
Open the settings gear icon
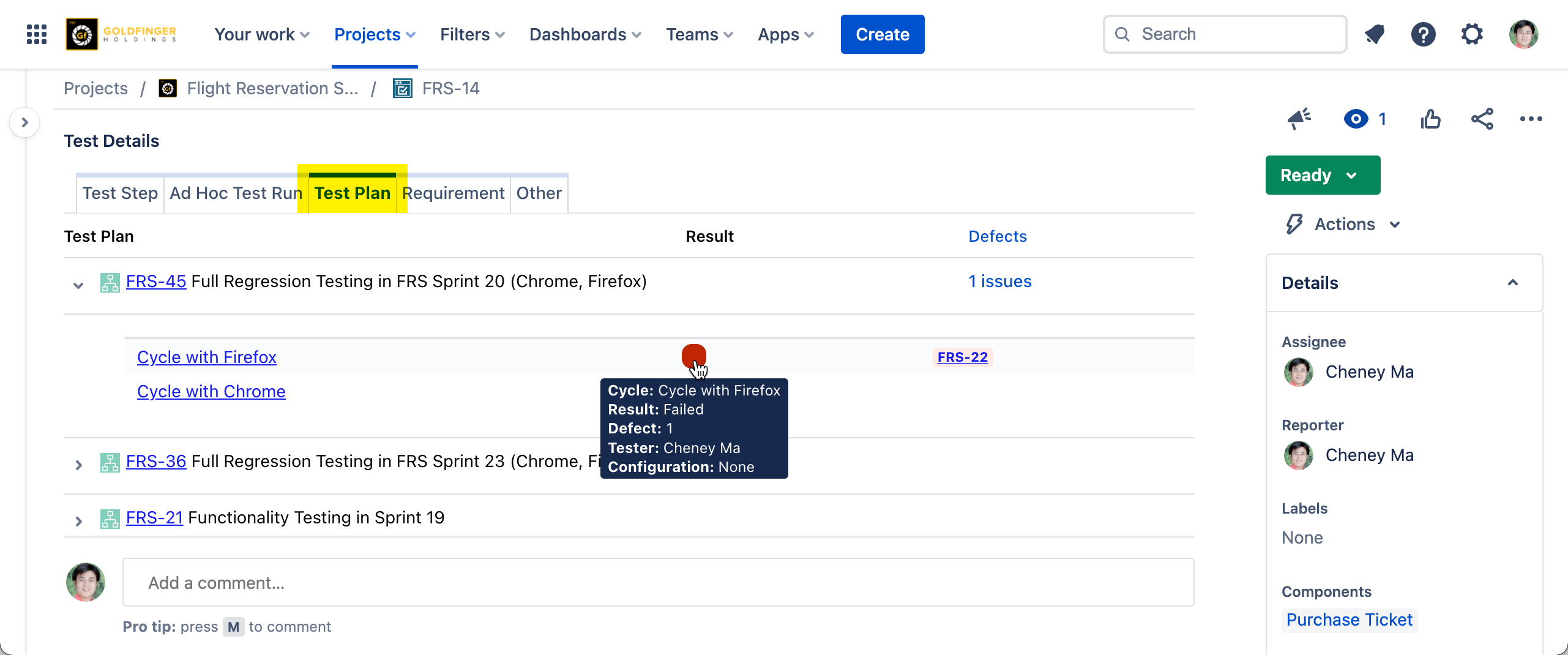1472,34
